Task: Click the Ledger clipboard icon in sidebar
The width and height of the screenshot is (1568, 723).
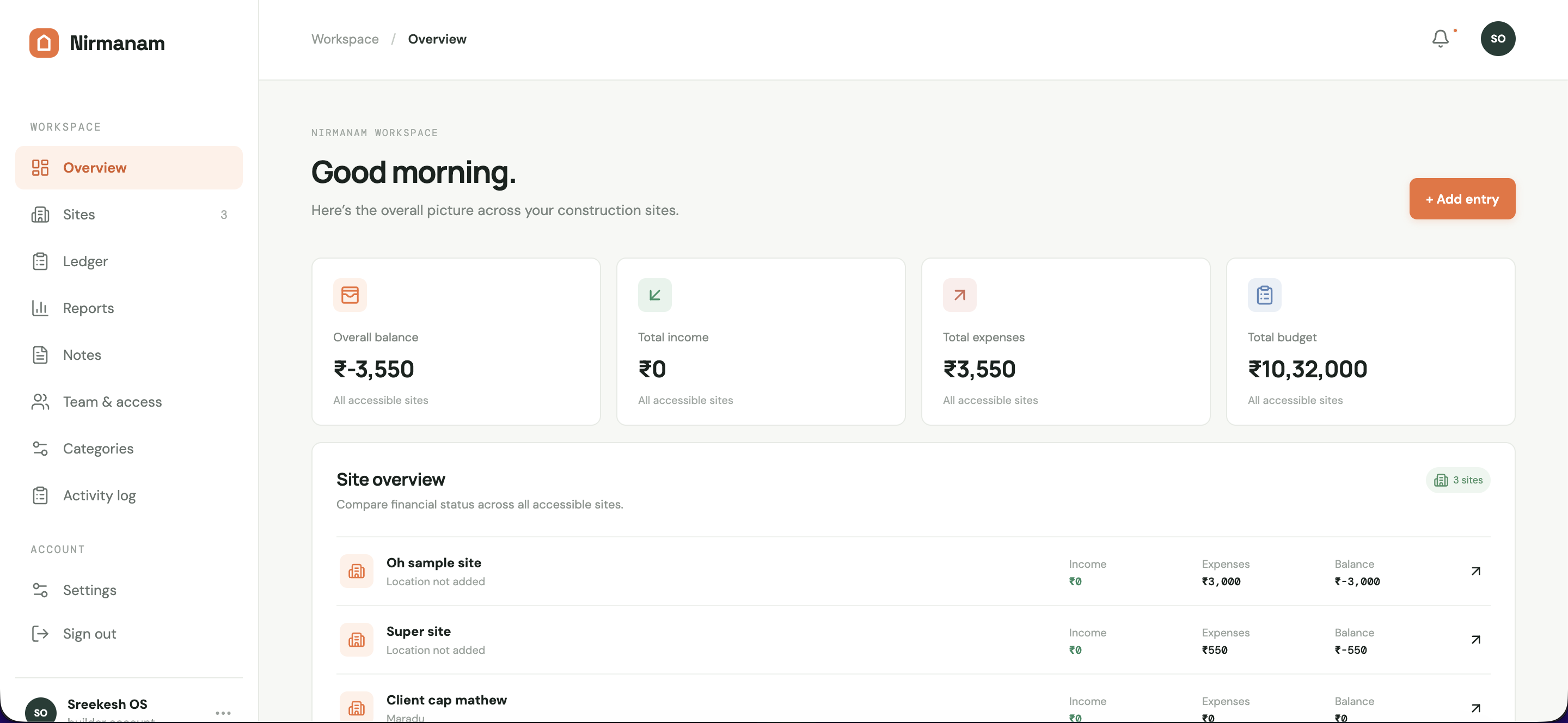Action: tap(40, 261)
